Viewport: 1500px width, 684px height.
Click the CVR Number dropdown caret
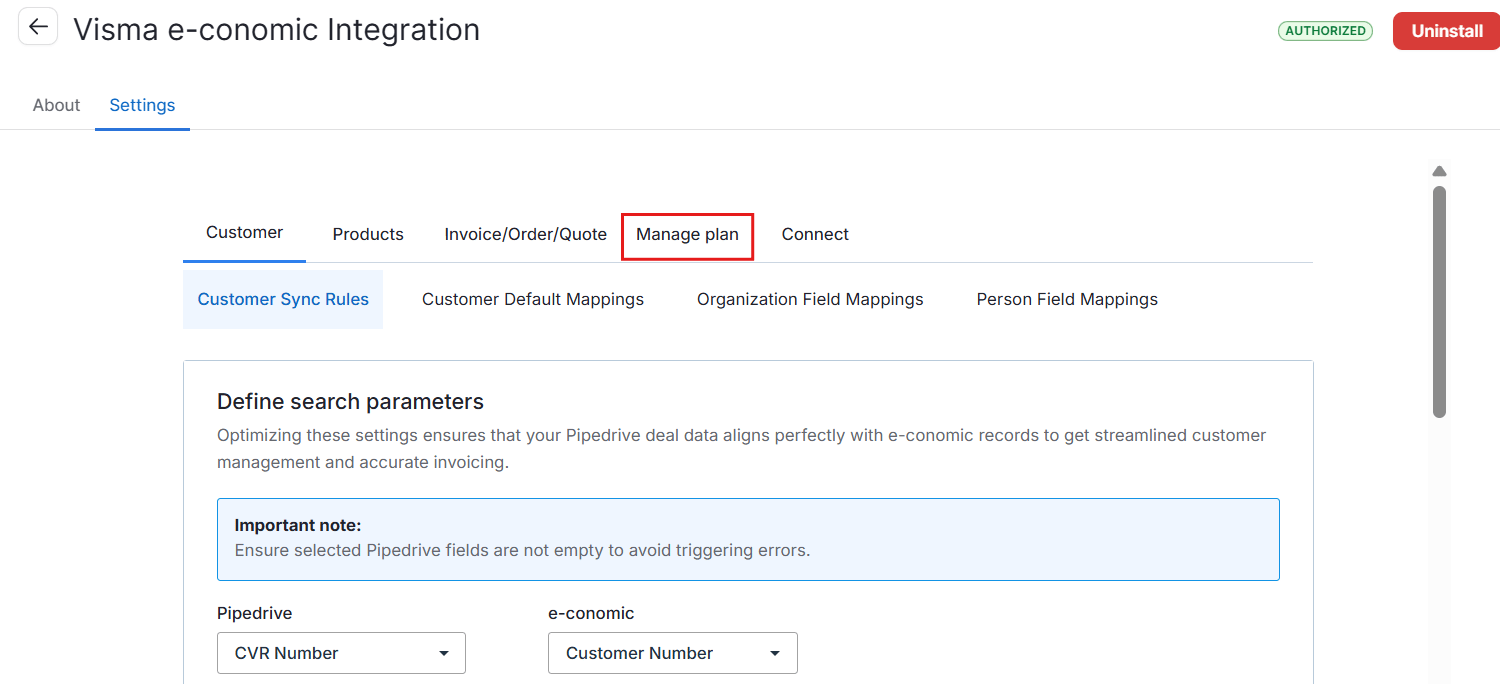[x=444, y=653]
